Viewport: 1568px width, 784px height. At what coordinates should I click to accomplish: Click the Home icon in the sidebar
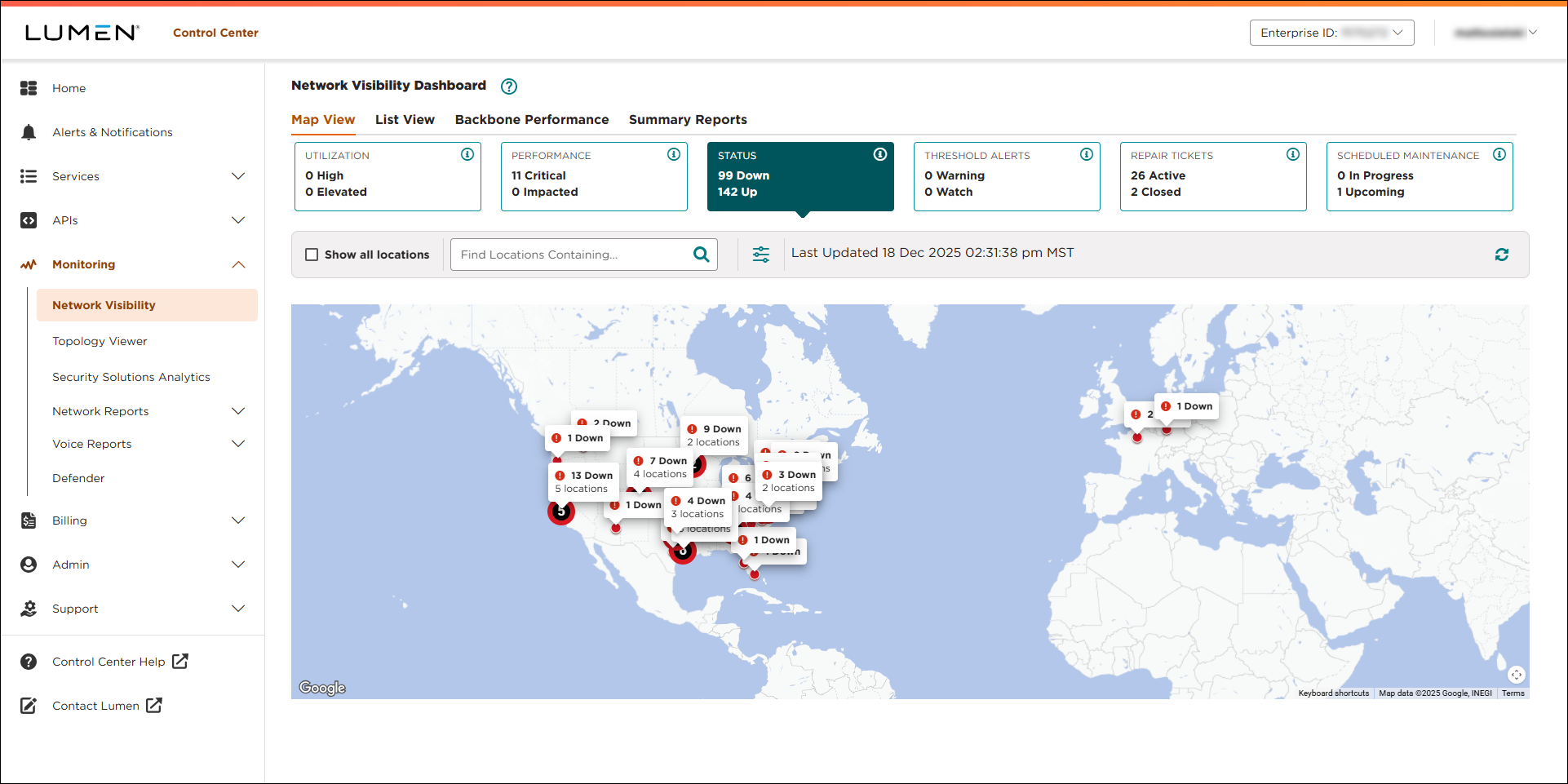pyautogui.click(x=29, y=87)
